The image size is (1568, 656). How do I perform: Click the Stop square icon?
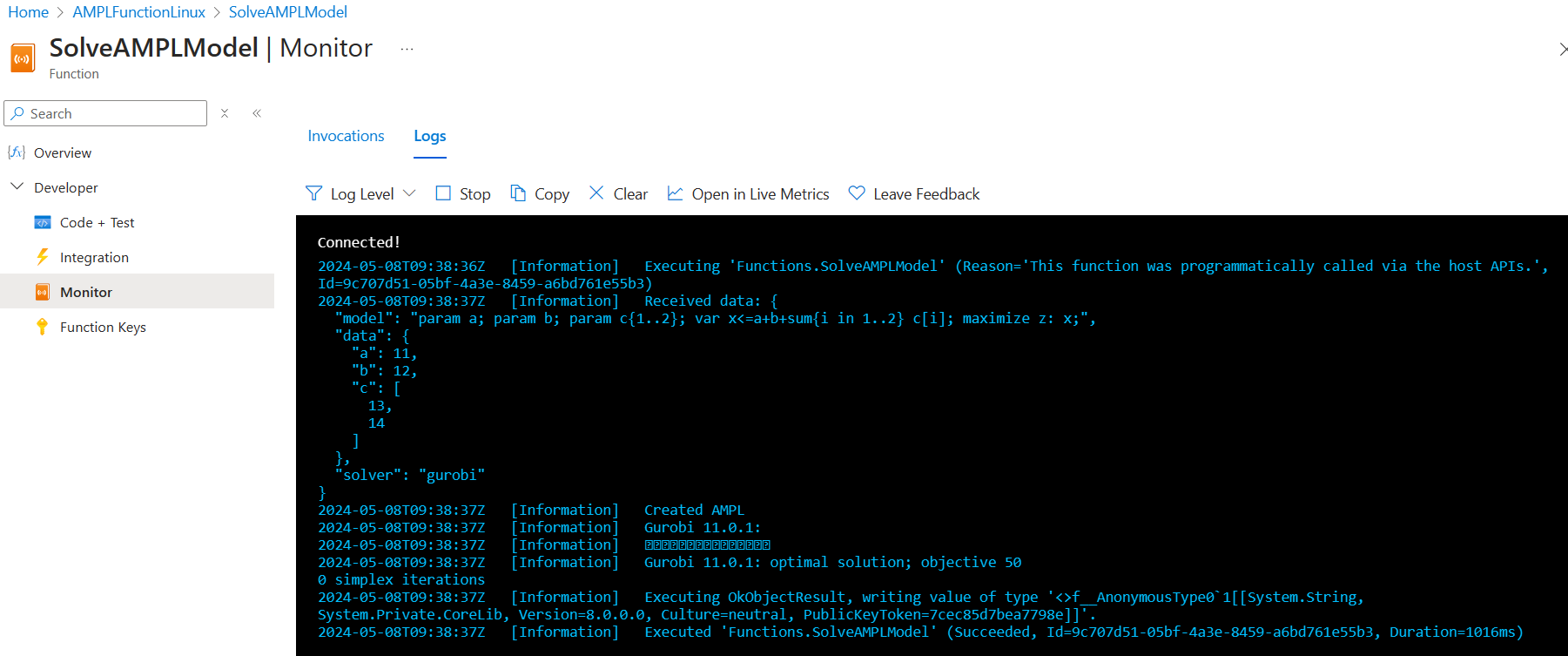[x=443, y=193]
